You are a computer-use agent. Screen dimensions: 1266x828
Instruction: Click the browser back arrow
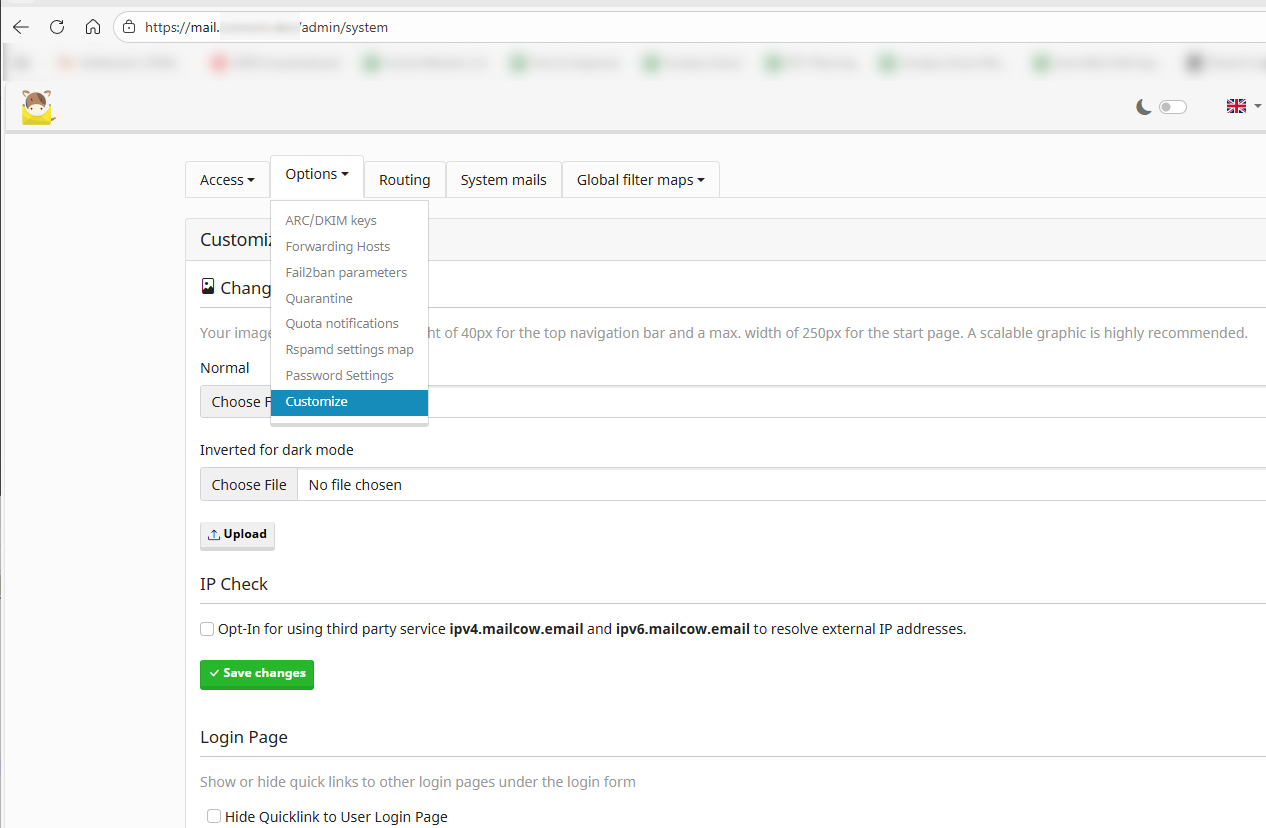[21, 27]
